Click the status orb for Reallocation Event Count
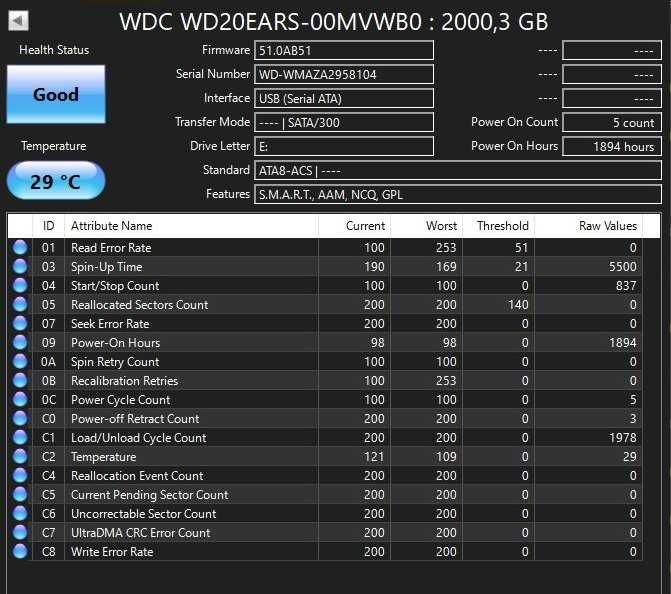 click(20, 475)
